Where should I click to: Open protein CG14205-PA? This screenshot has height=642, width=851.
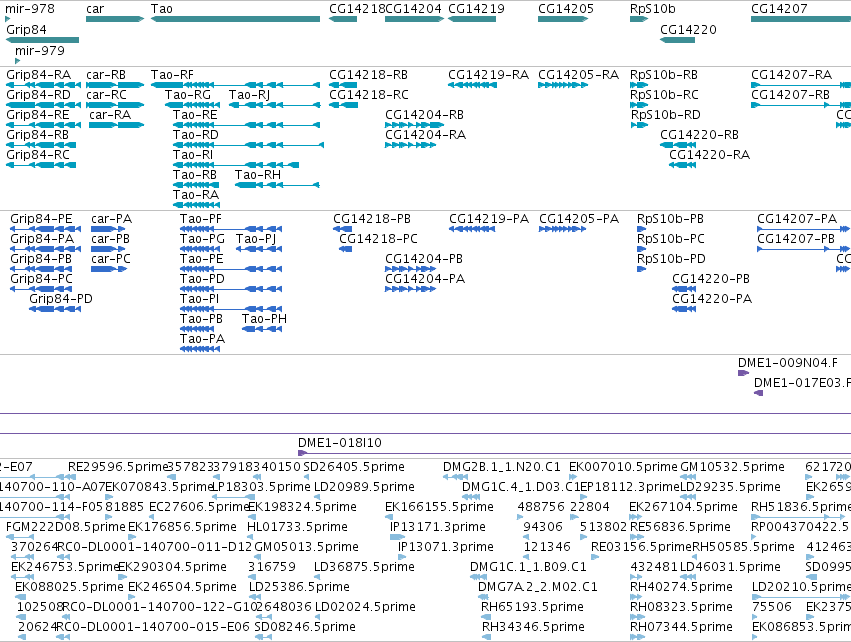click(562, 229)
